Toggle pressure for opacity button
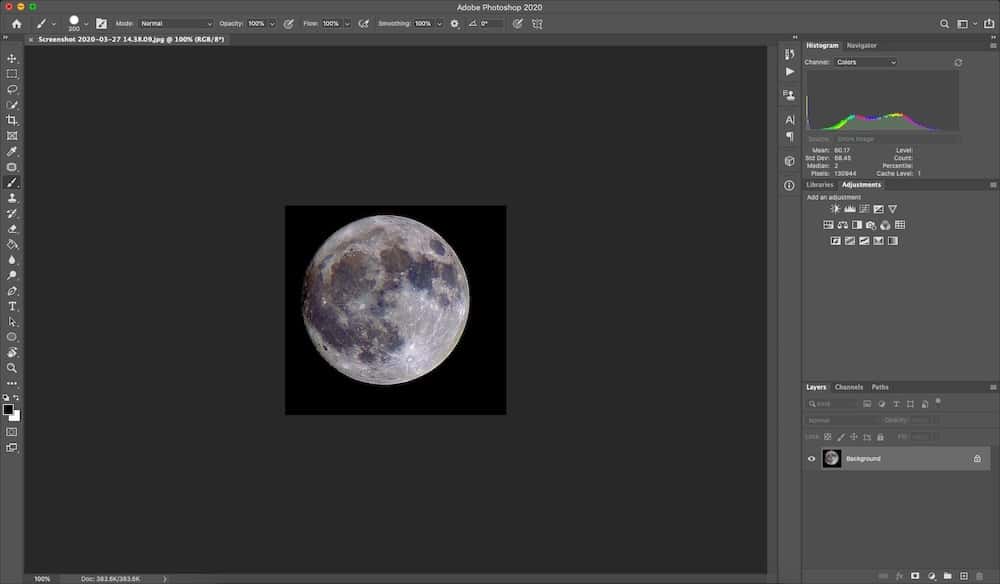 click(289, 24)
